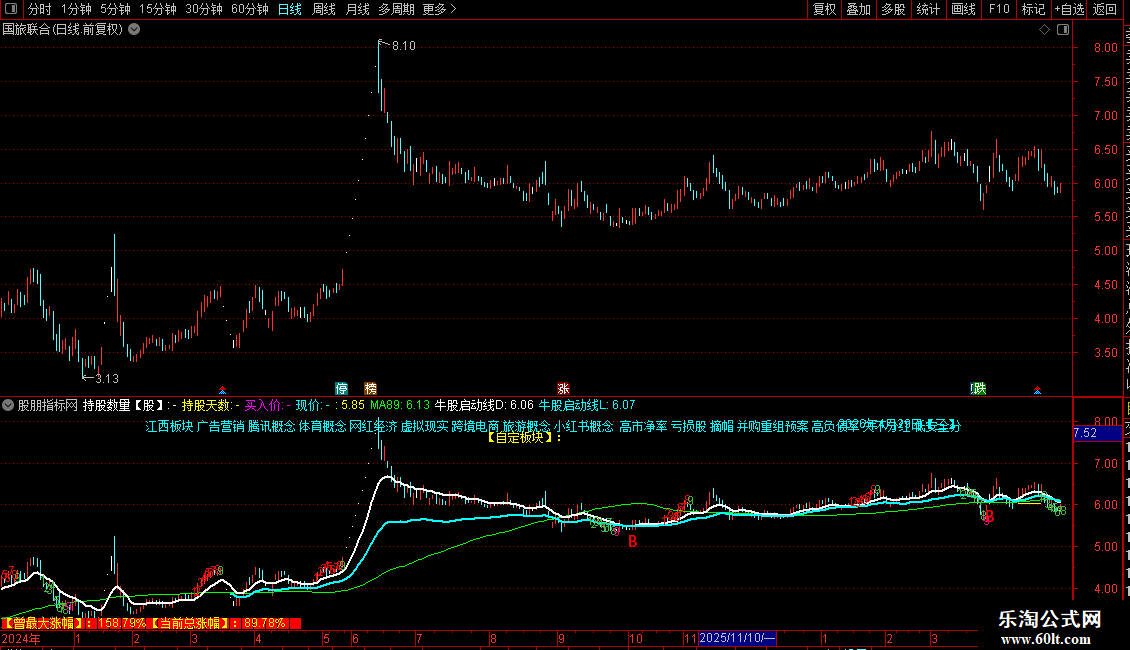
Task: Click the 持股天数 indicator field
Action: tap(210, 406)
